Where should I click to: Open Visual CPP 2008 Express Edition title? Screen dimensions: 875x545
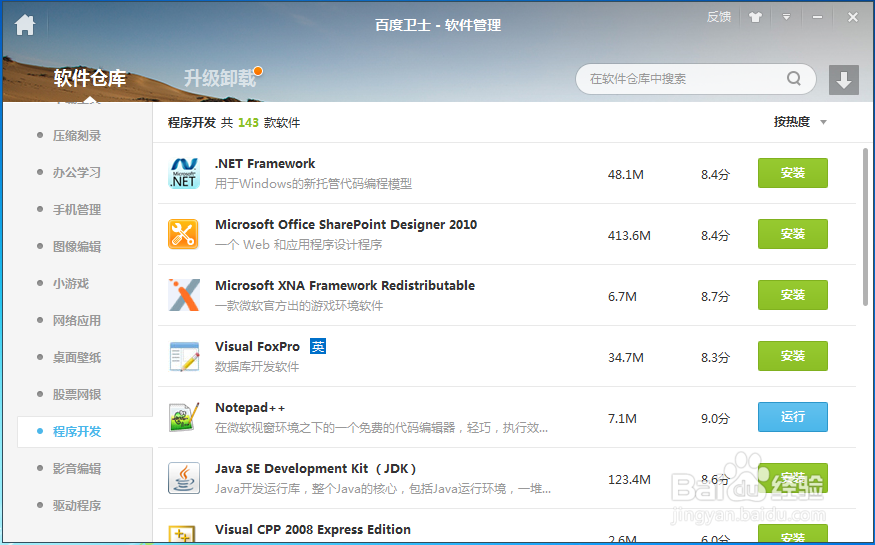pos(312,529)
